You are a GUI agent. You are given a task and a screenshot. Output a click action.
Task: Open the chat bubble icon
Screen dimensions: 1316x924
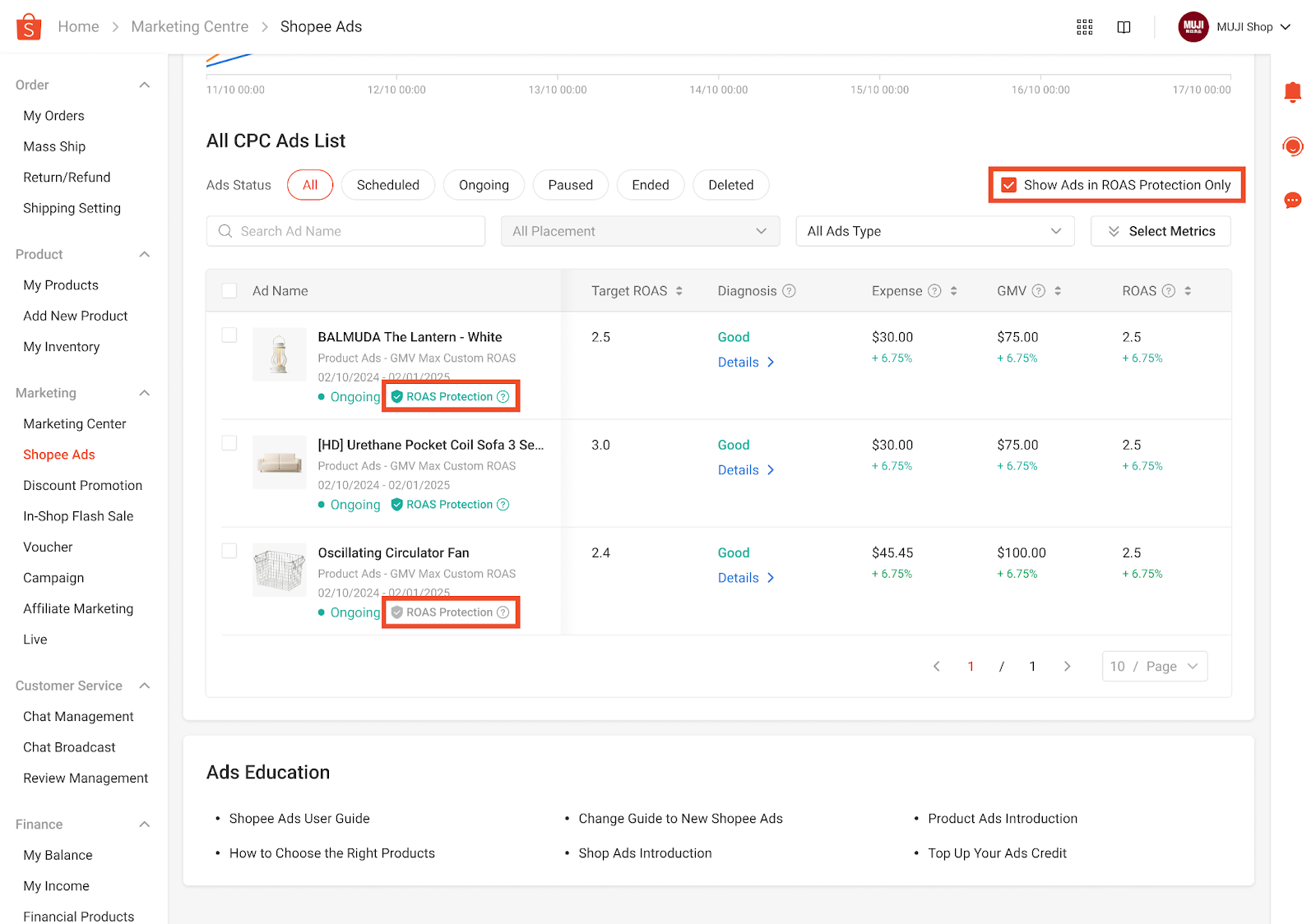(1293, 200)
